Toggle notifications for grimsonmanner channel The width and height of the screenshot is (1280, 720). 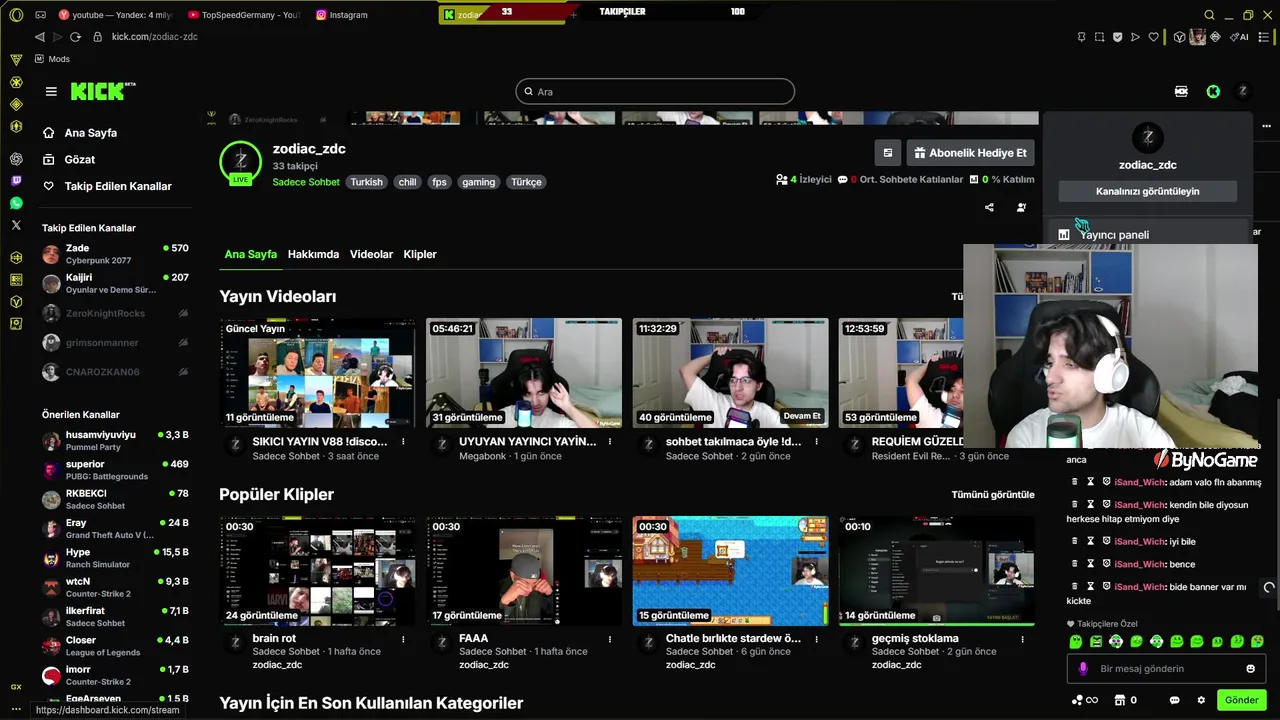click(183, 343)
